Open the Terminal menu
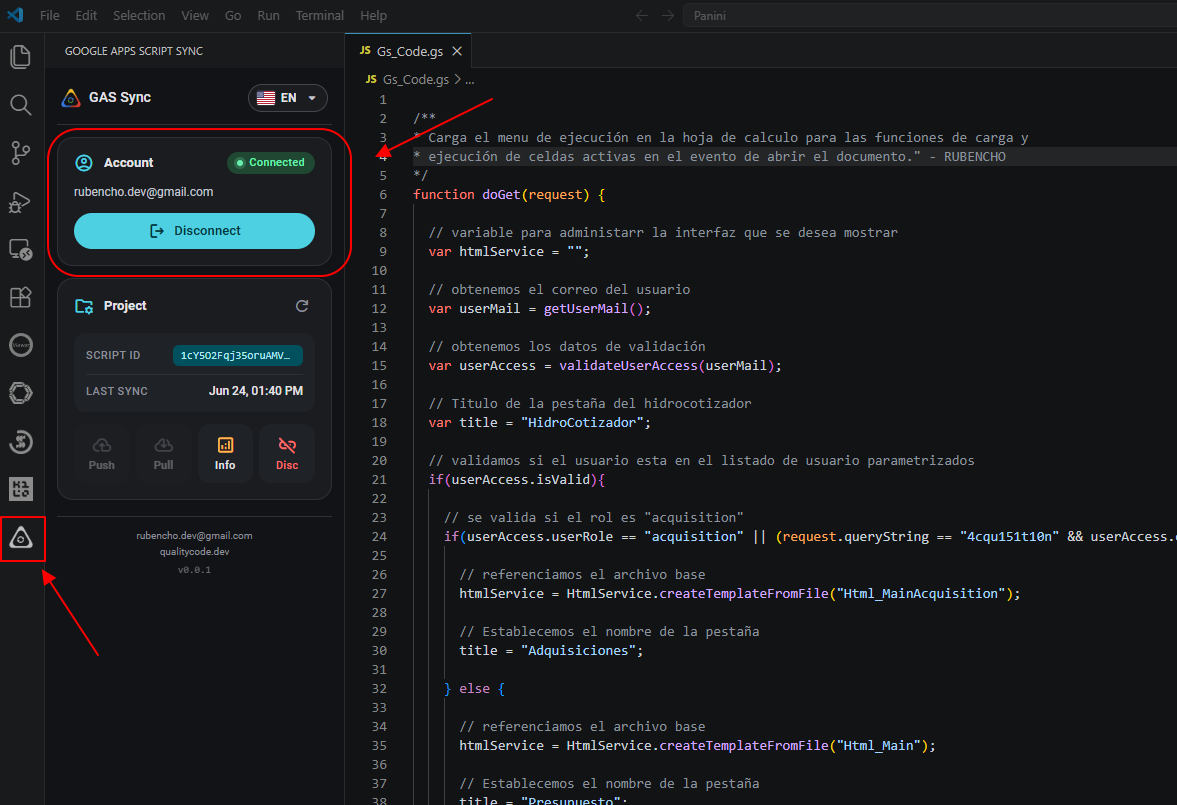This screenshot has height=805, width=1177. pyautogui.click(x=320, y=15)
